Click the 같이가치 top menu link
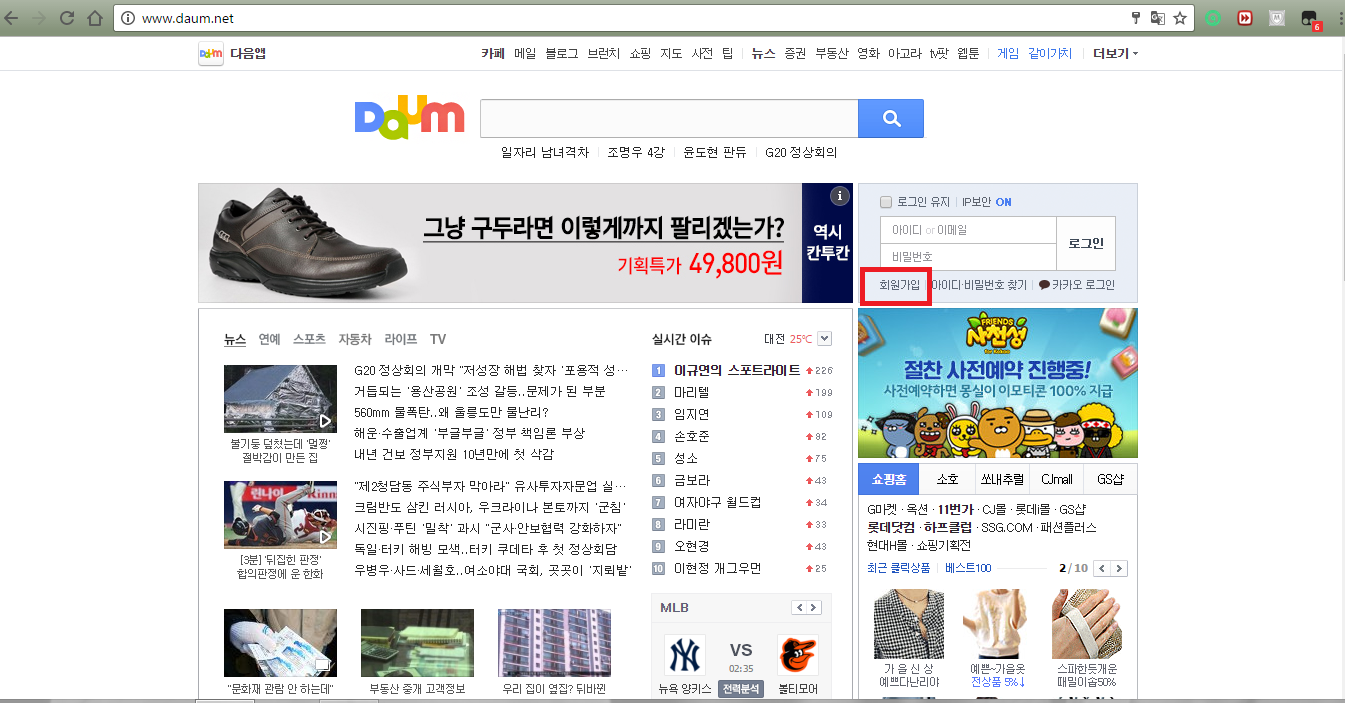The height and width of the screenshot is (703, 1345). 1050,53
